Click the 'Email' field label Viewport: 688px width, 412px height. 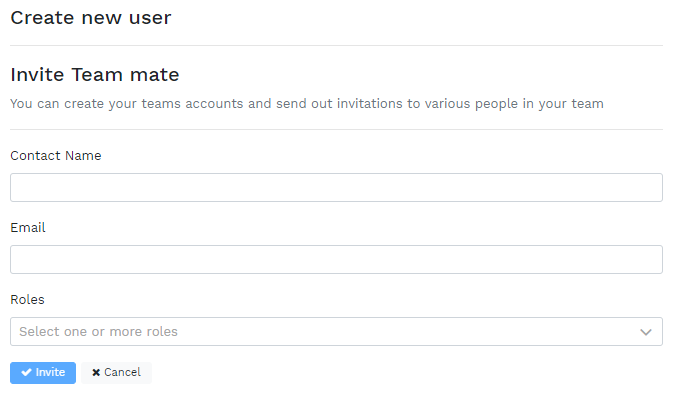point(28,228)
